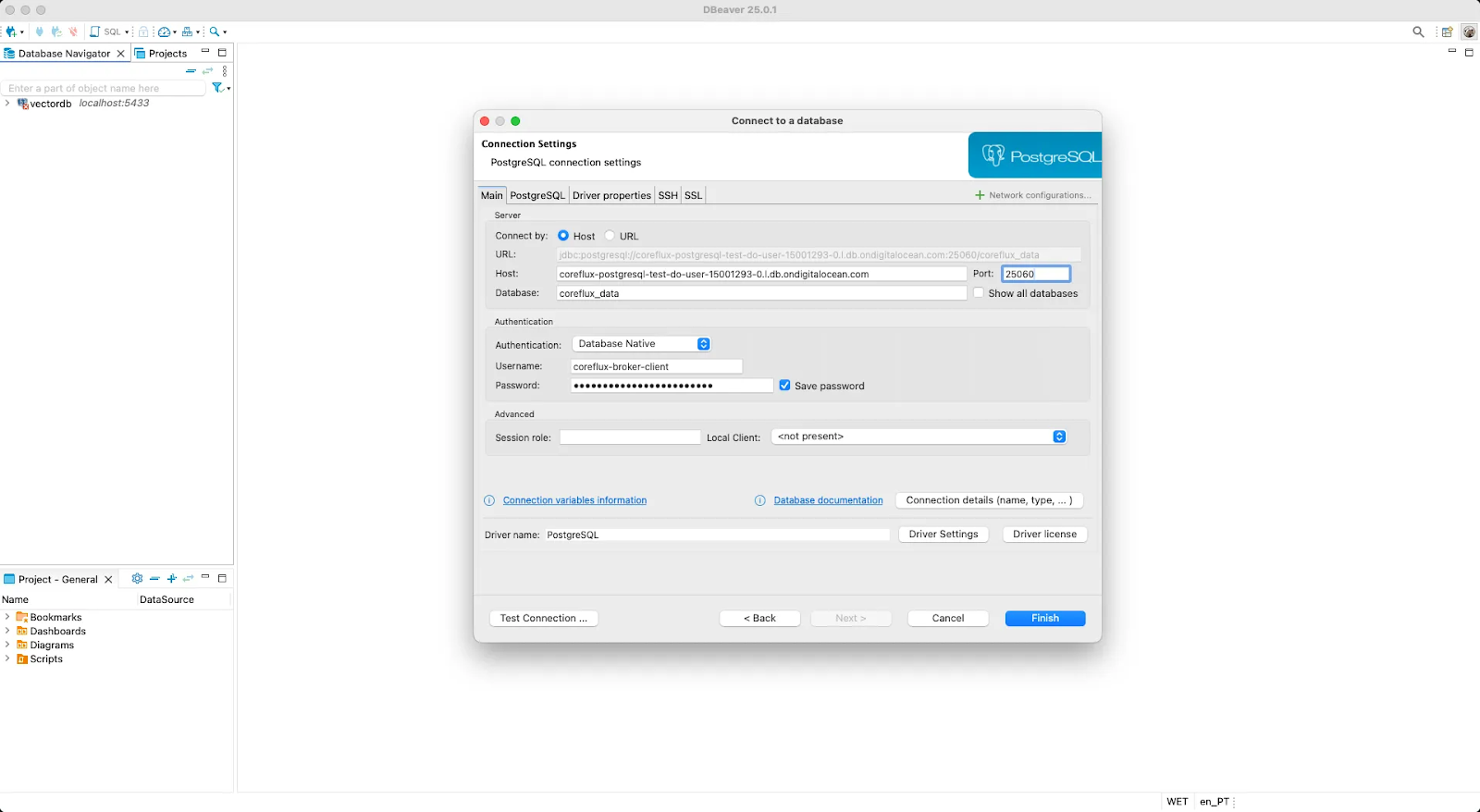Screen dimensions: 1480x812
Task: Open the Authentication type dropdown
Action: [641, 344]
